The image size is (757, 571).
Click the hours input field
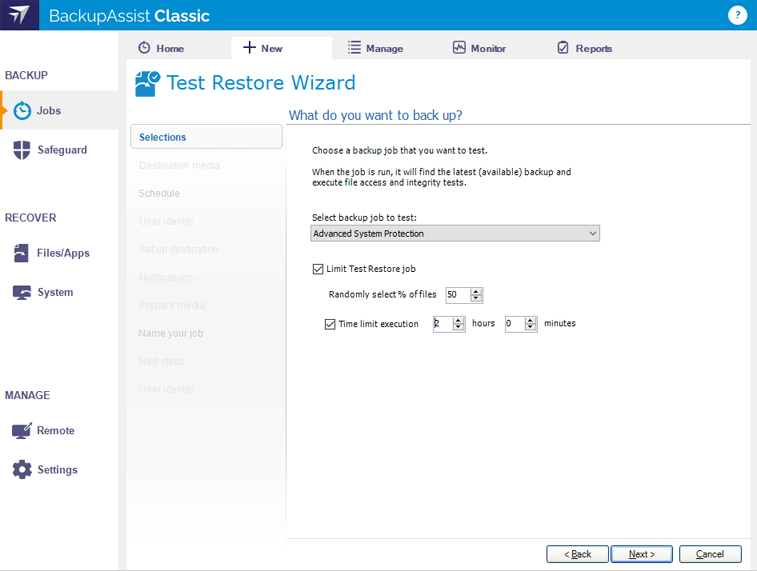[443, 323]
